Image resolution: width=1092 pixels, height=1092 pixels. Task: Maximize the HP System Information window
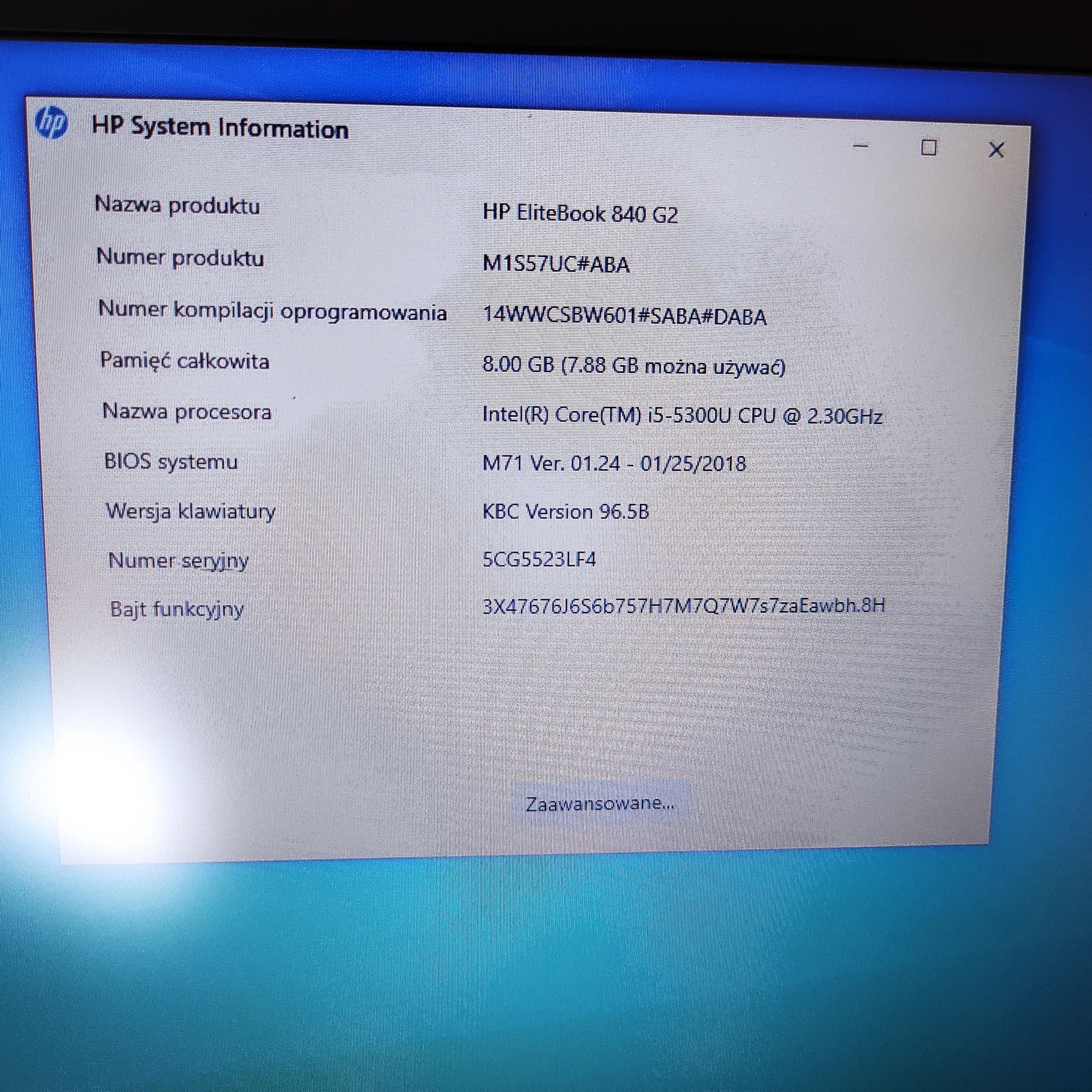[929, 147]
